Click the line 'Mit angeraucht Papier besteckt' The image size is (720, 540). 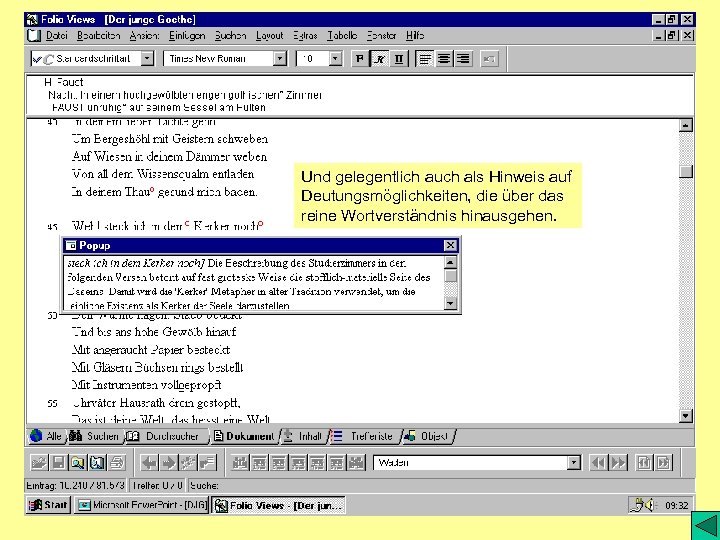pos(151,350)
